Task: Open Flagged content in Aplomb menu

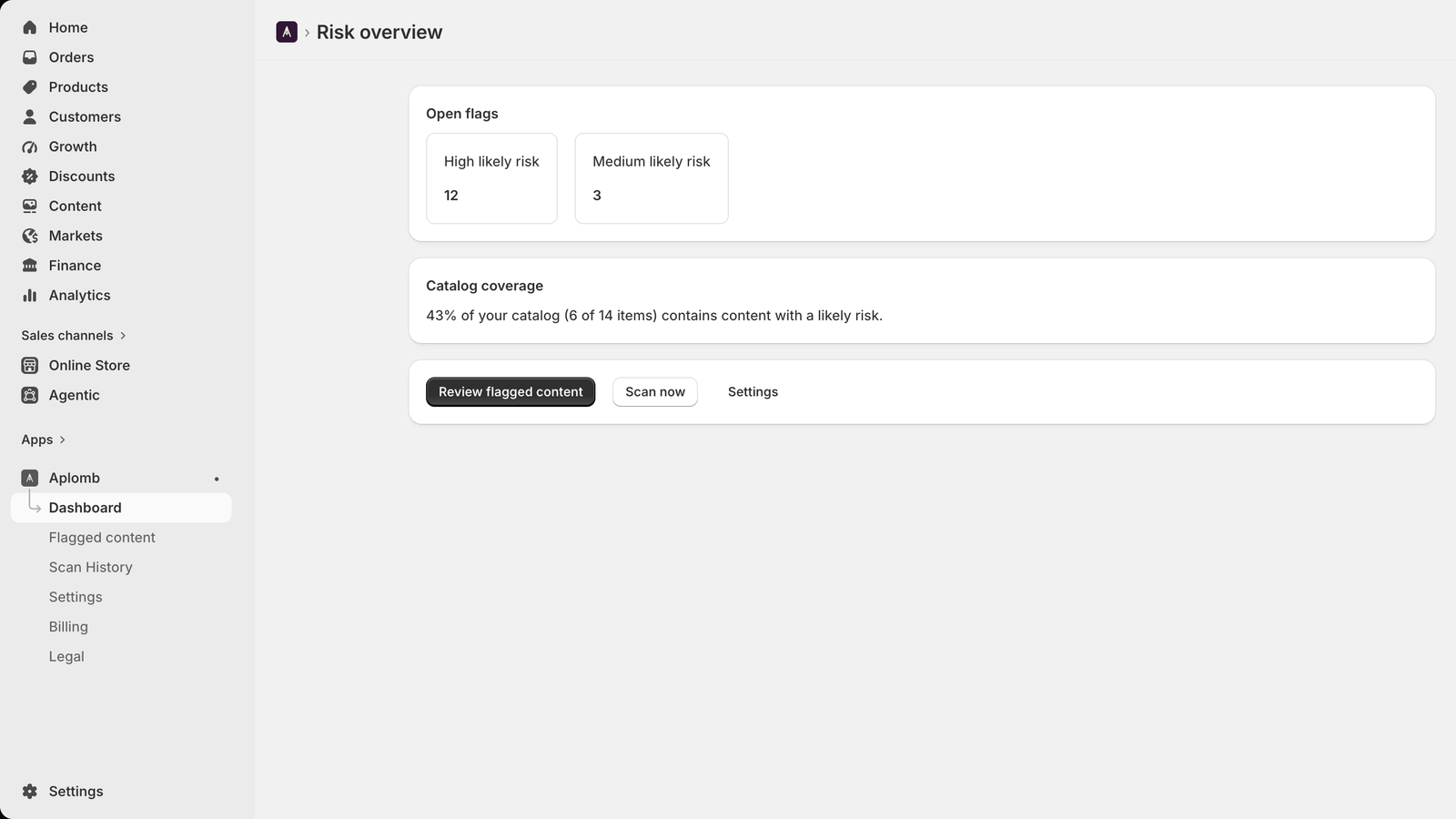Action: tap(102, 538)
